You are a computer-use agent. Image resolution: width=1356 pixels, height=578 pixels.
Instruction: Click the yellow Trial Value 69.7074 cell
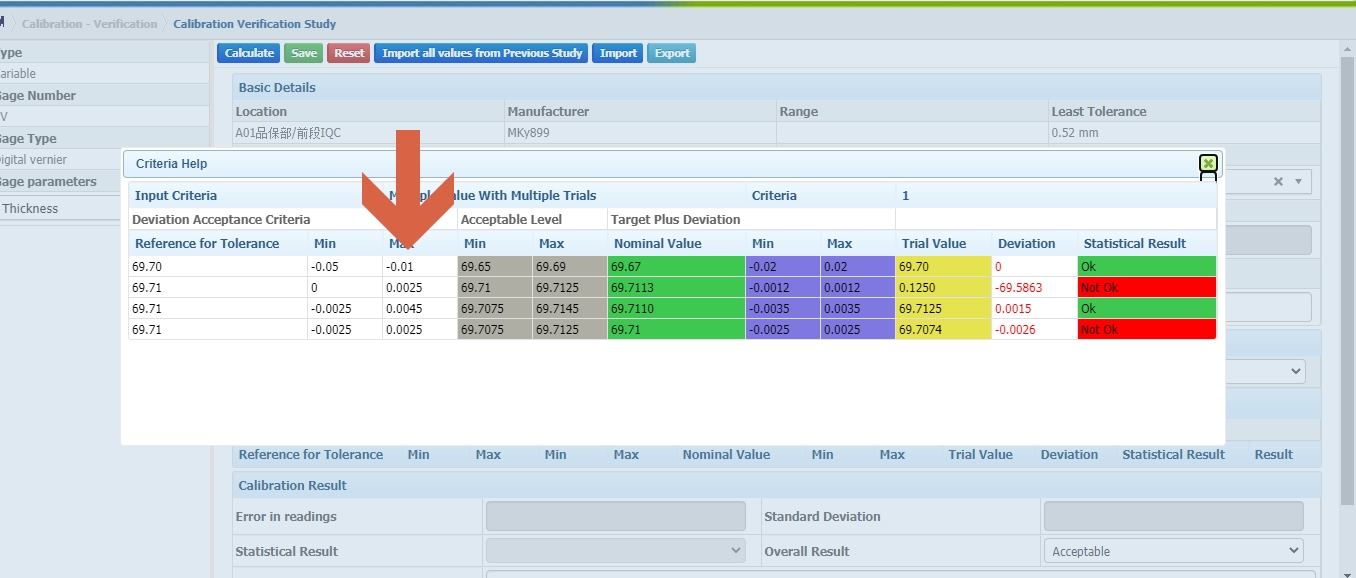point(943,330)
